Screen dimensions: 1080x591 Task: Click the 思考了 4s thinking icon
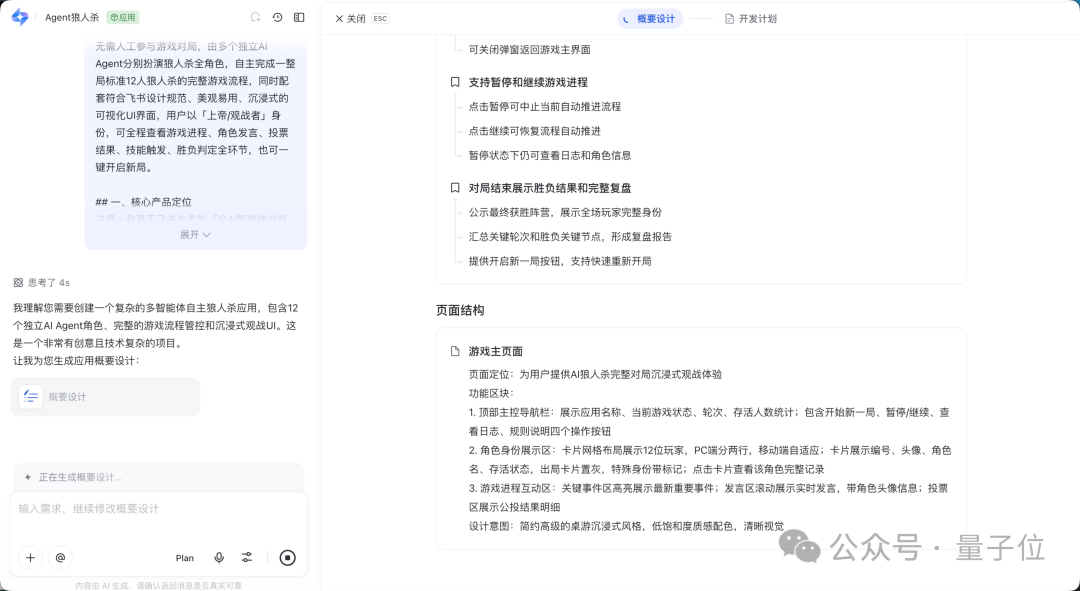[19, 282]
